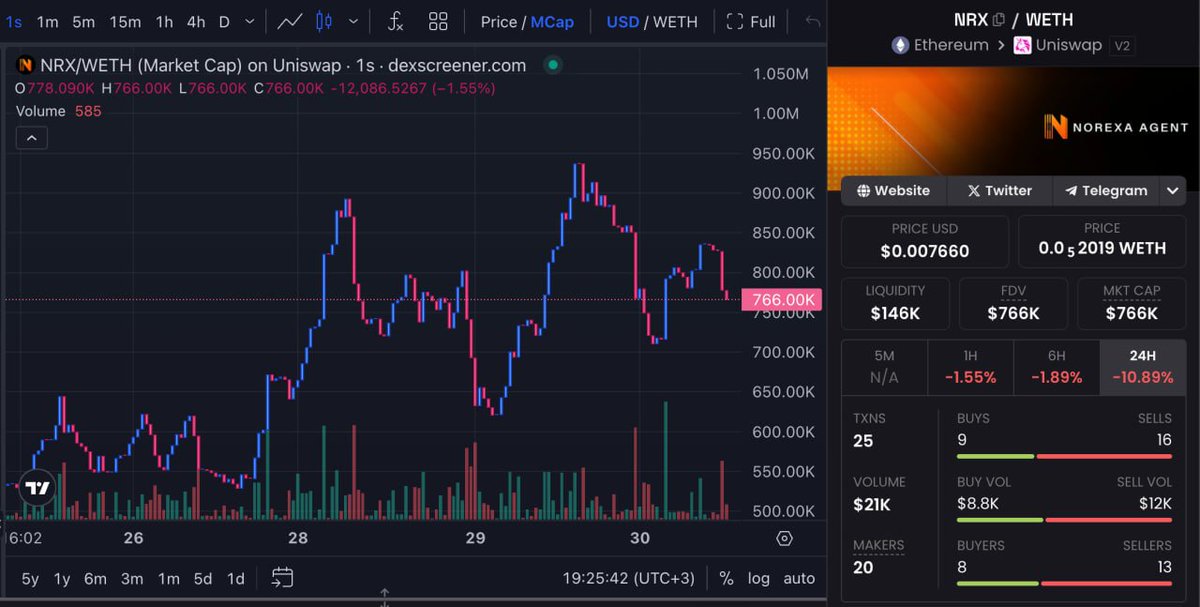
Task: Click the V2 version badge
Action: (1123, 46)
